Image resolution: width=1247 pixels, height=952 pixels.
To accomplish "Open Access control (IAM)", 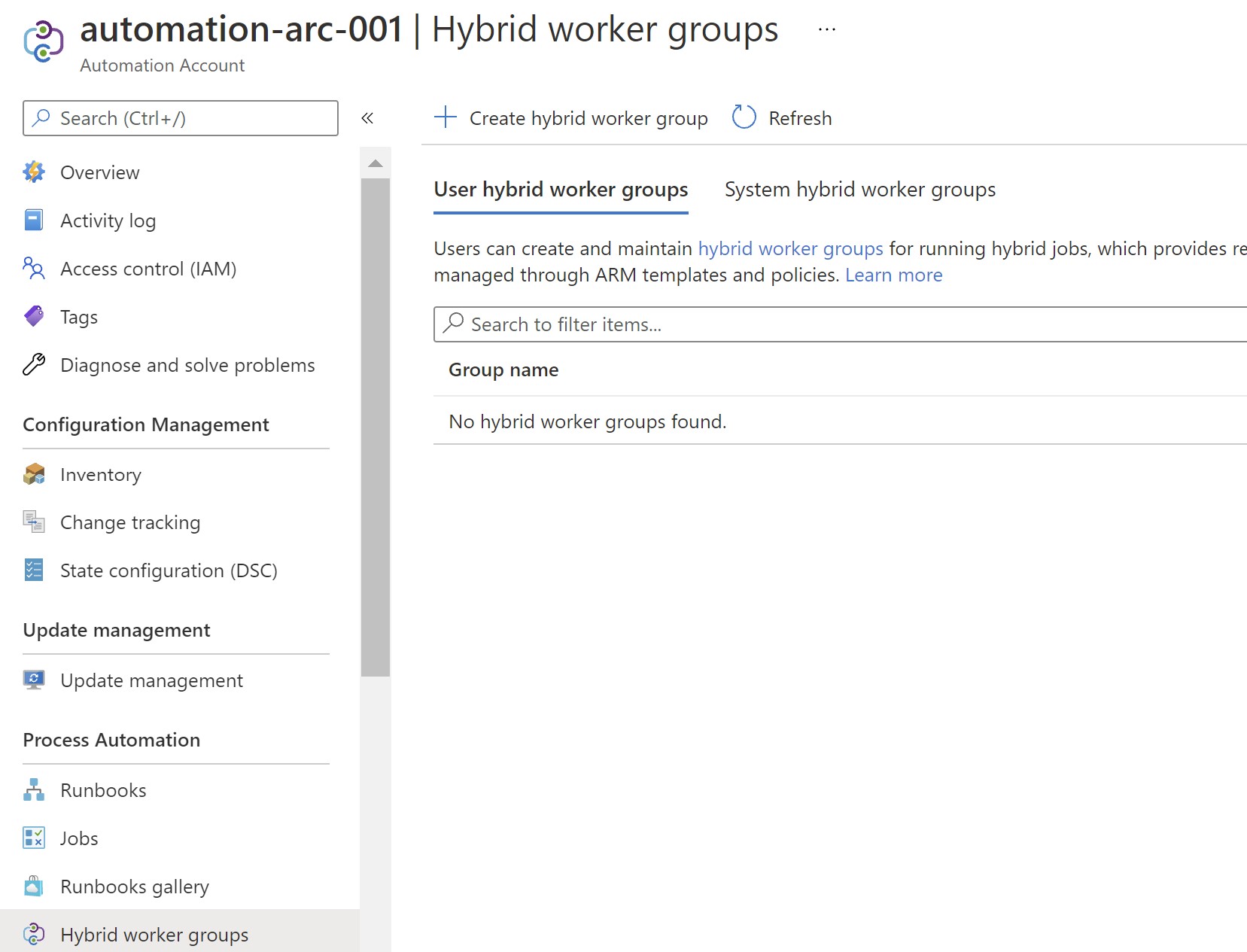I will tap(148, 269).
